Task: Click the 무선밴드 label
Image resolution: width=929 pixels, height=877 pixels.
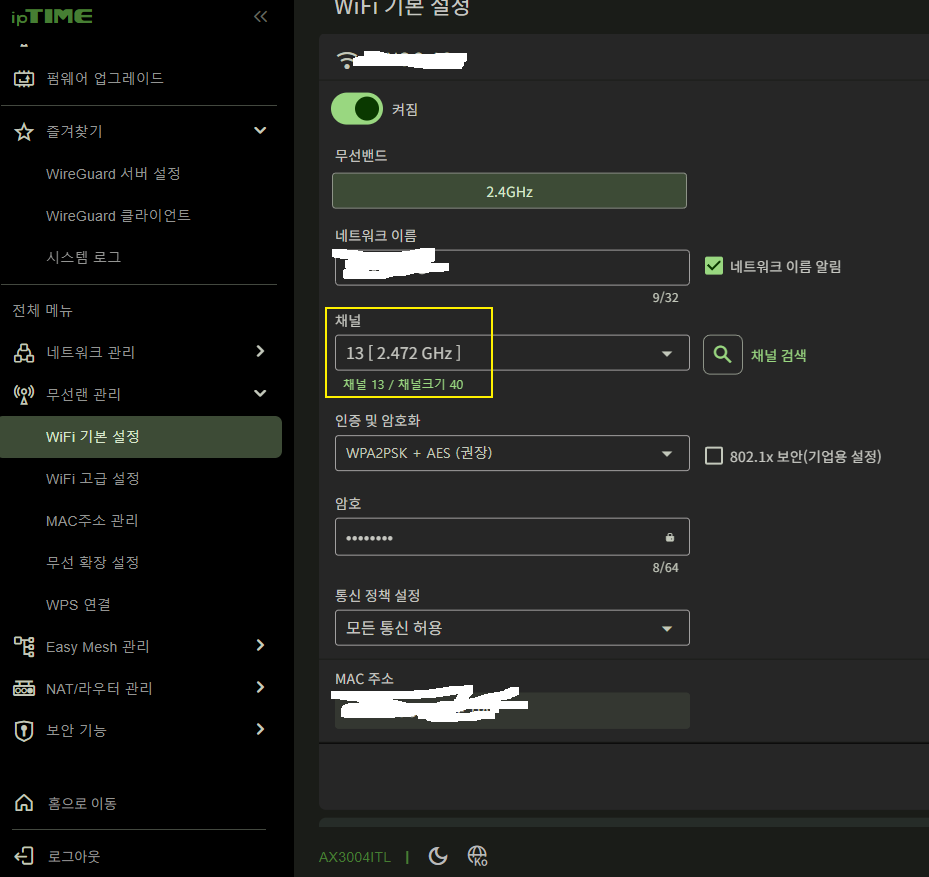Action: pyautogui.click(x=361, y=156)
